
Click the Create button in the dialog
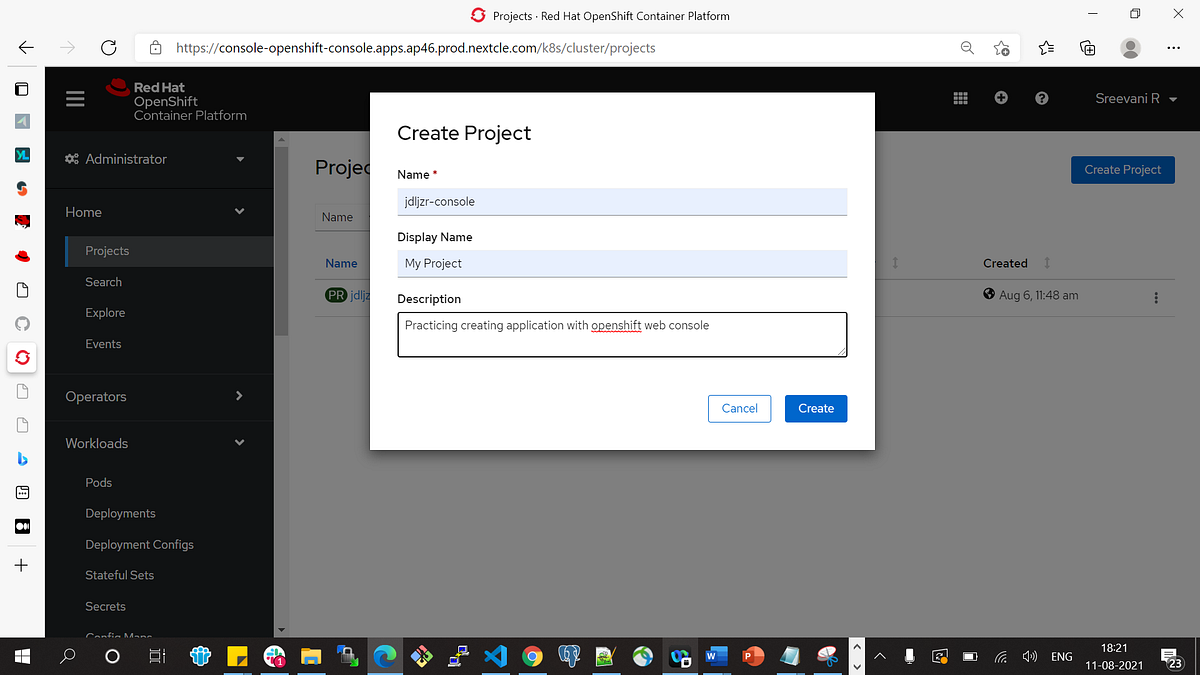point(816,408)
